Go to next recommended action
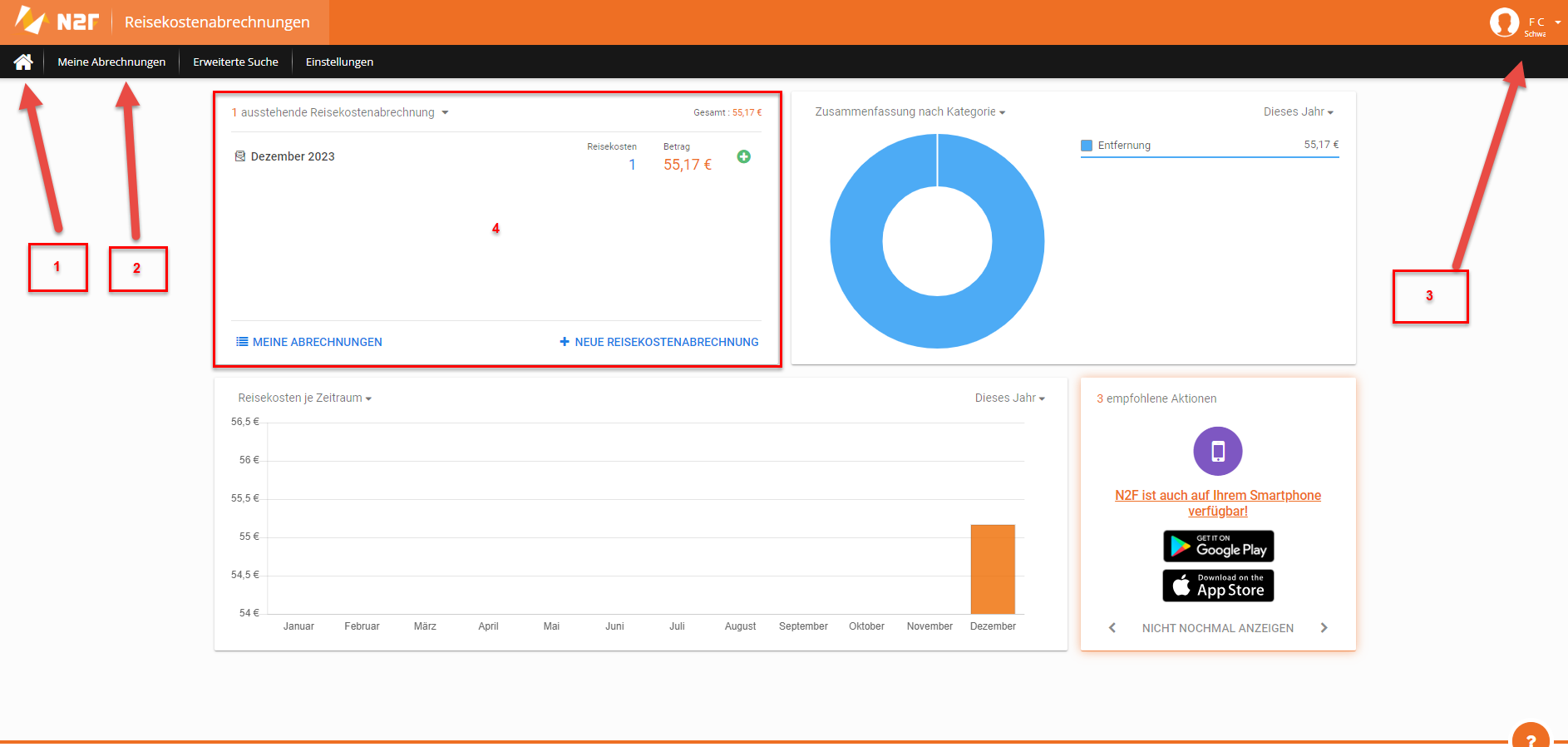This screenshot has height=747, width=1568. coord(1324,628)
